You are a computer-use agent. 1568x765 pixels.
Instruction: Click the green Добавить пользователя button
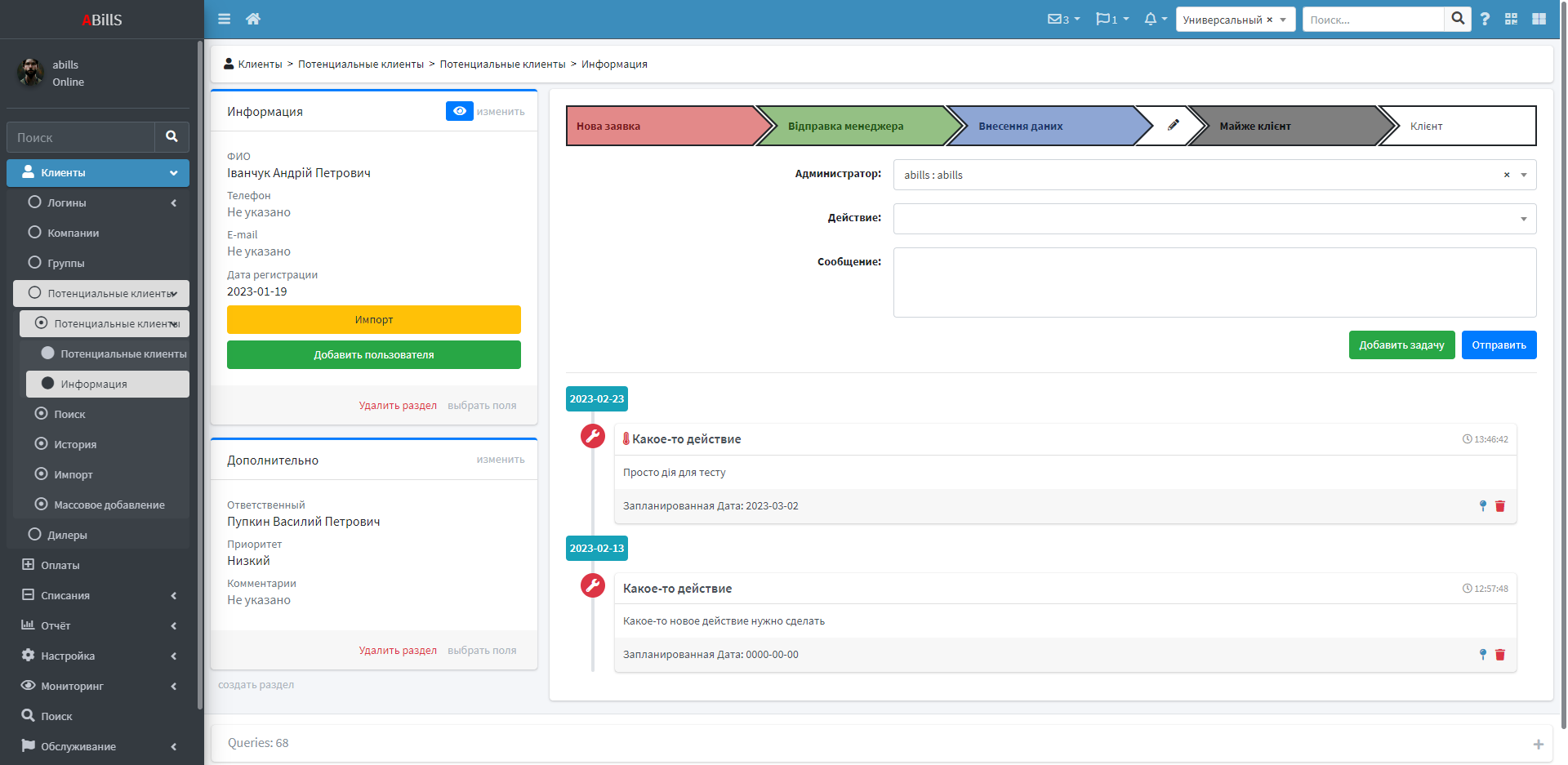373,355
